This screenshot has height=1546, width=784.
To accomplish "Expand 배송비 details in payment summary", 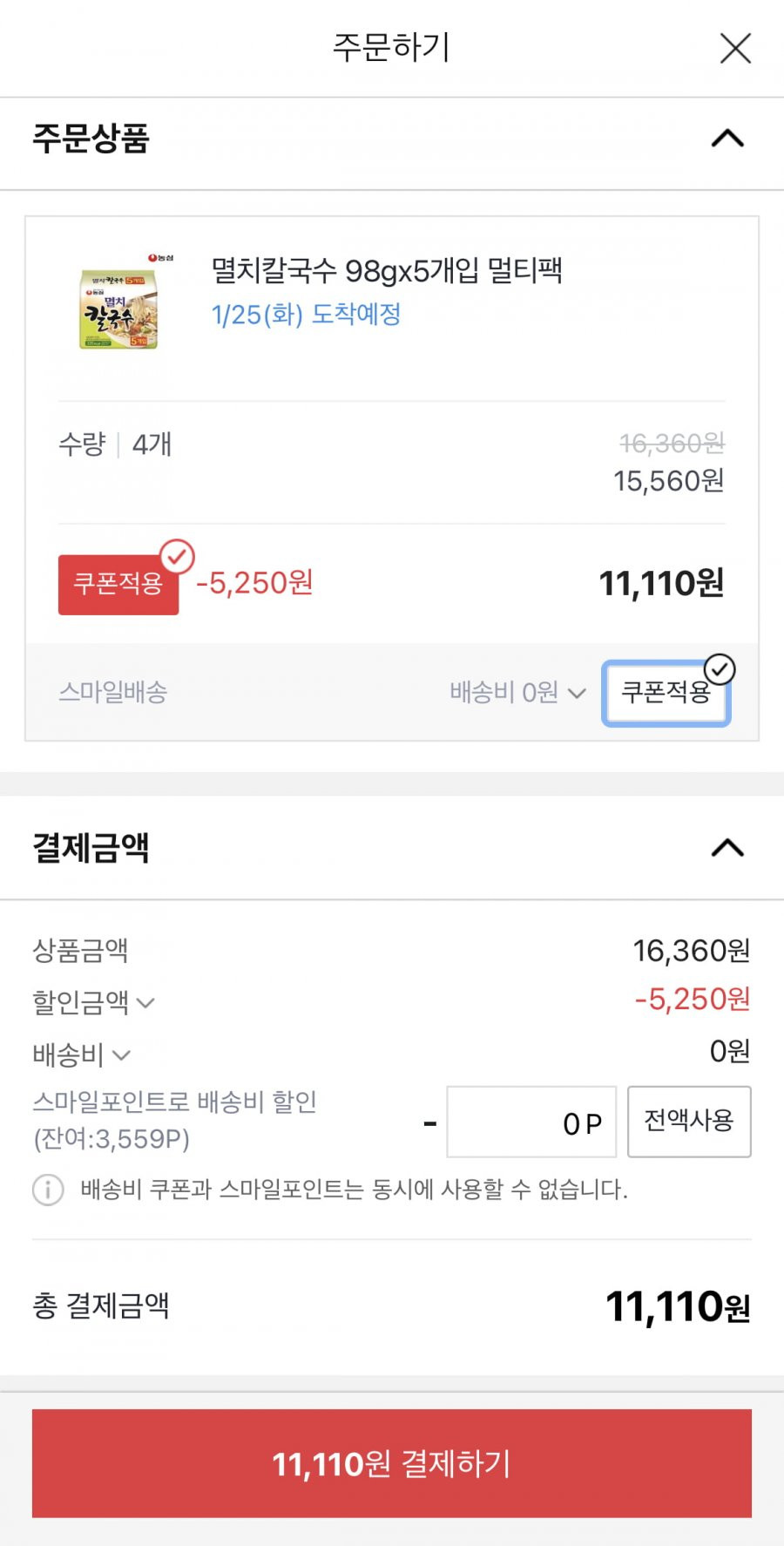I will click(81, 1054).
